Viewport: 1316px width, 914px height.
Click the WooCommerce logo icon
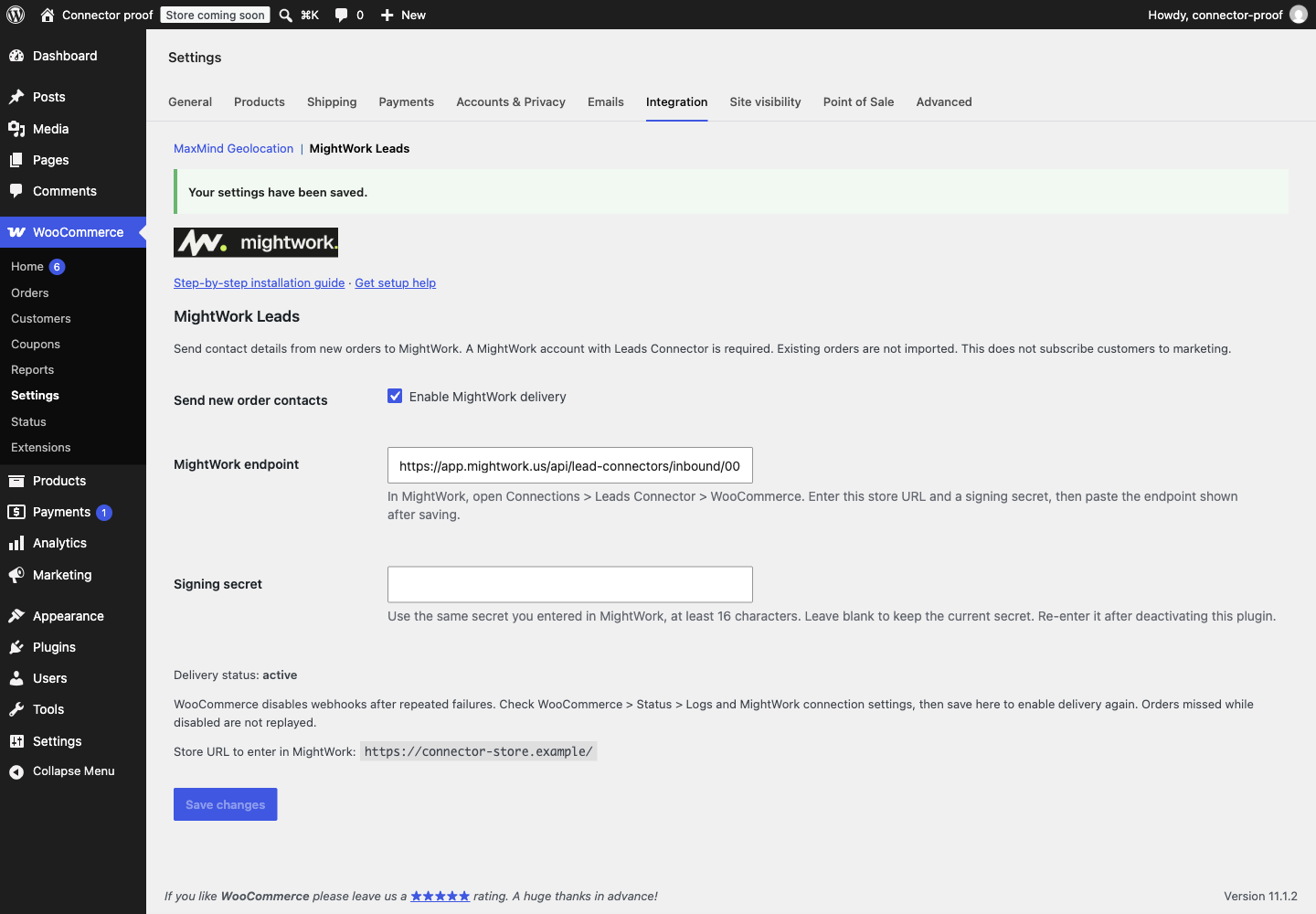tap(16, 232)
